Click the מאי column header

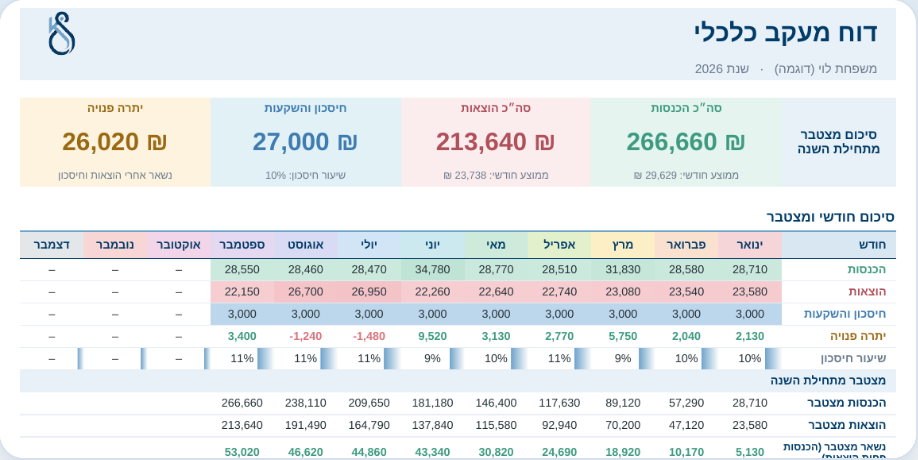(x=496, y=245)
